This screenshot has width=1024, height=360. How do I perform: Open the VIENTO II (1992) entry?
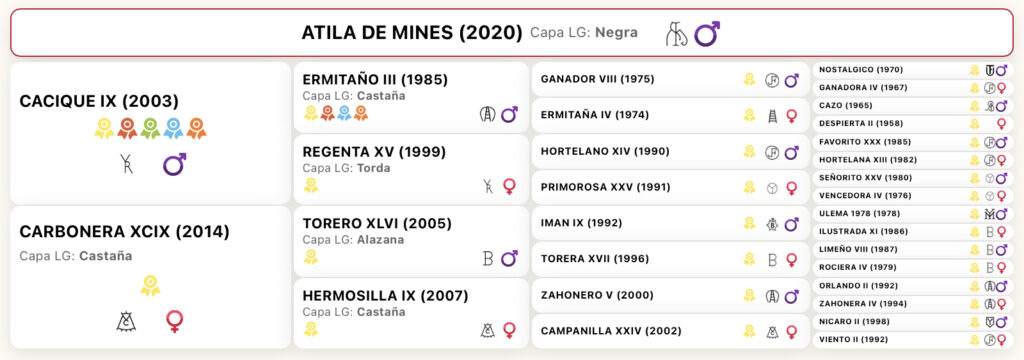(x=912, y=340)
